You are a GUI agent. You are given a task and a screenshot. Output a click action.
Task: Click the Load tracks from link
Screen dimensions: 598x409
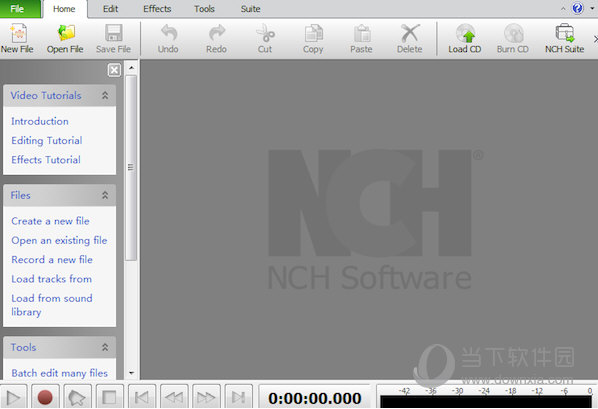click(x=51, y=279)
